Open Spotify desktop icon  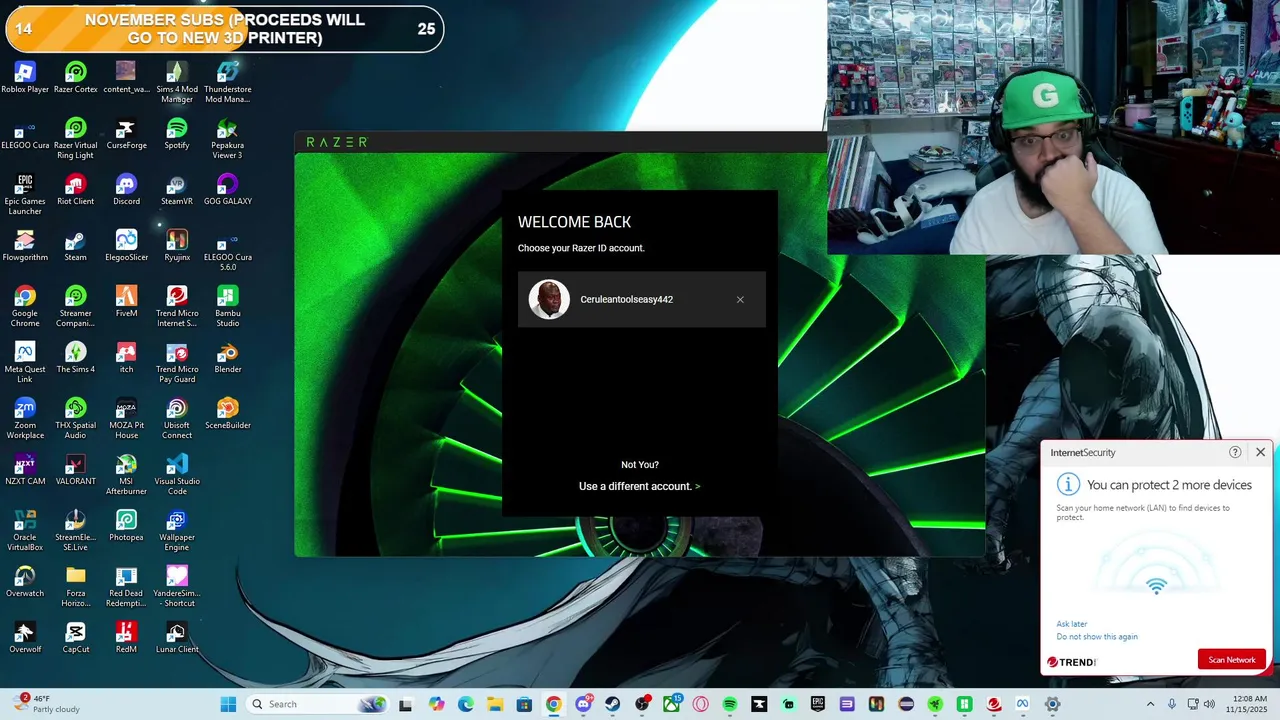(x=177, y=133)
